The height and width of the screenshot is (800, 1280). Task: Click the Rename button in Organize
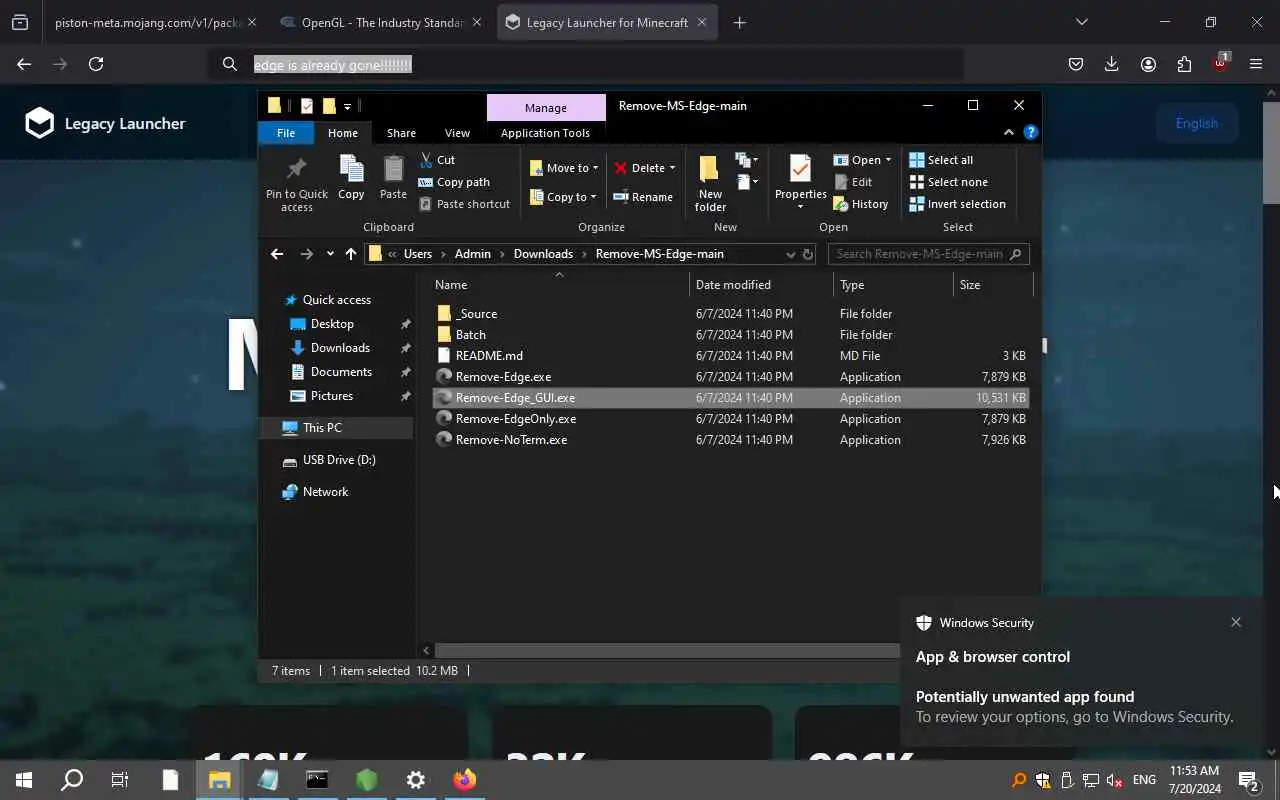[x=642, y=197]
